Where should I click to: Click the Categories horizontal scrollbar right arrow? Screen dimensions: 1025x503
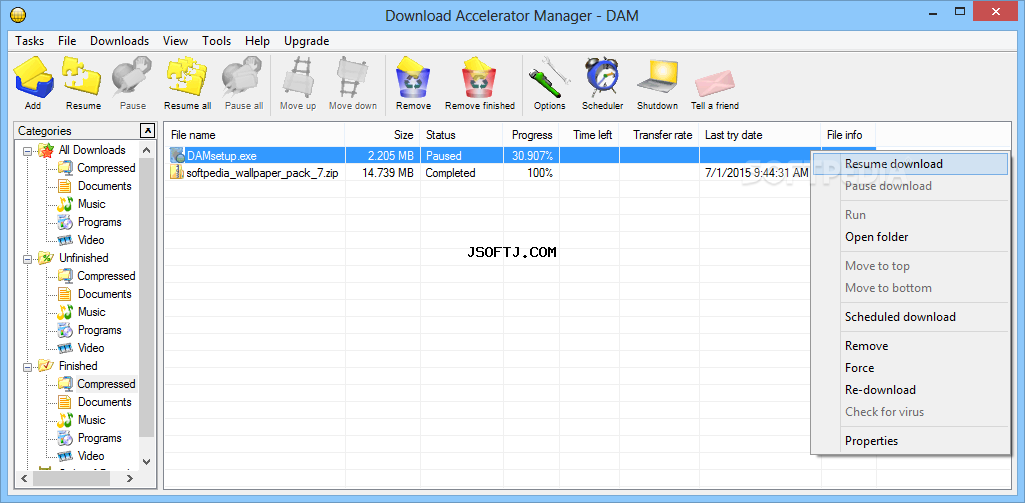click(129, 479)
